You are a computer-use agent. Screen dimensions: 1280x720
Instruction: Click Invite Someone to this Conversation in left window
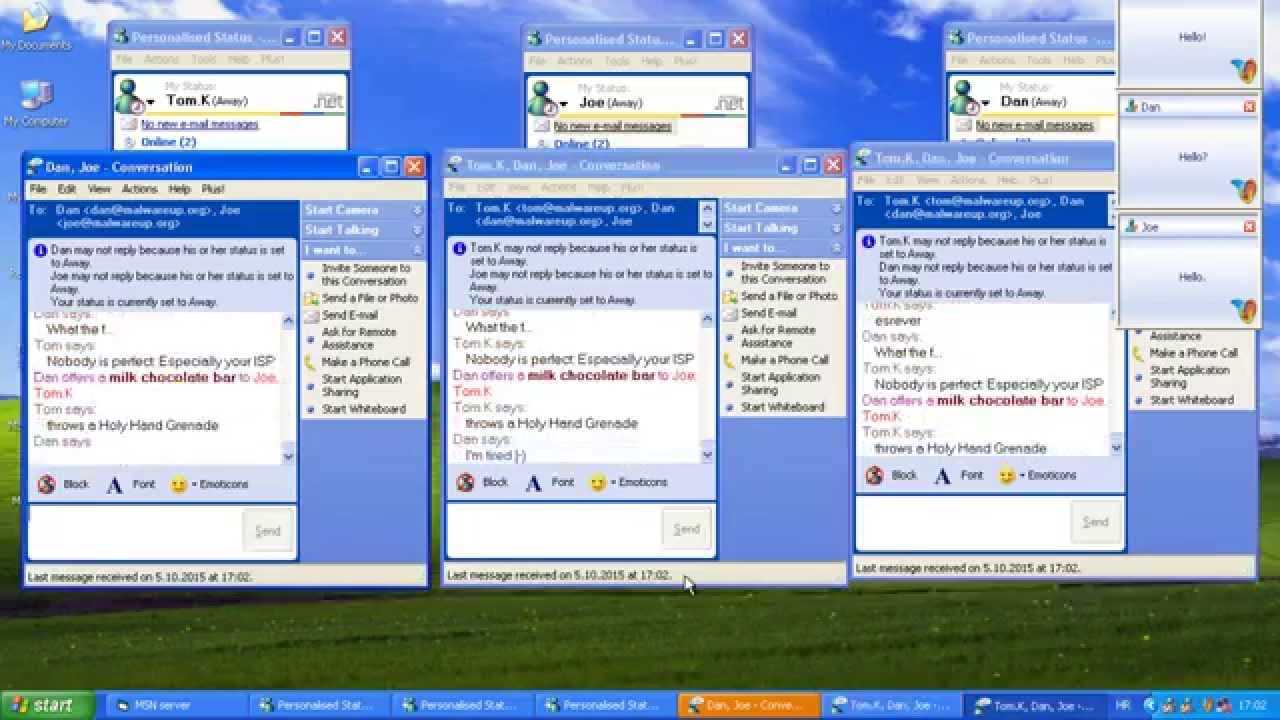[x=365, y=275]
